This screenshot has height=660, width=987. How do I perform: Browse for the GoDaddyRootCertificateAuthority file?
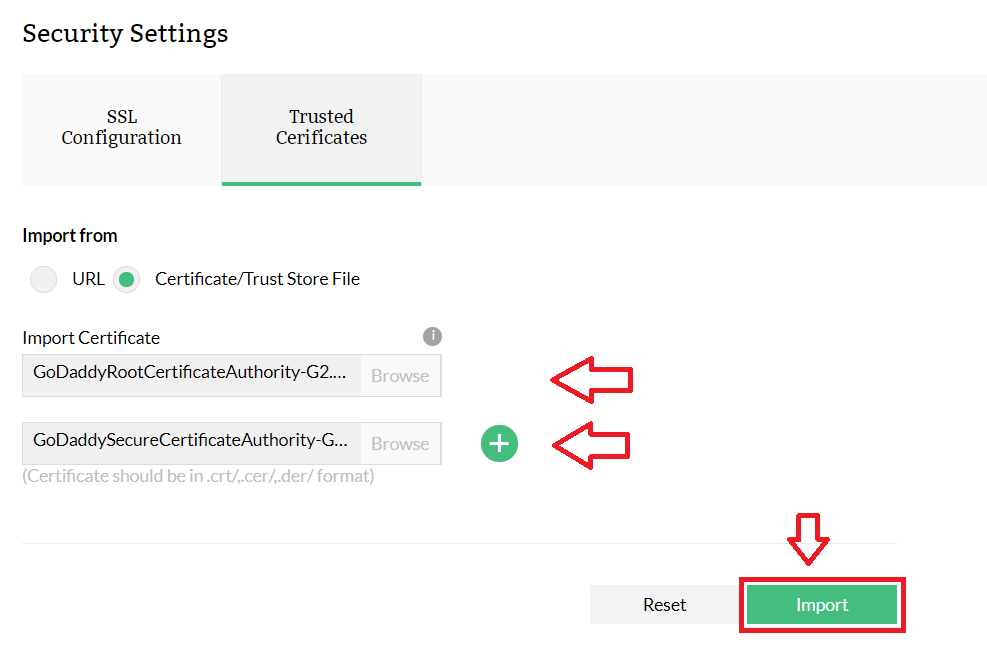coord(400,376)
